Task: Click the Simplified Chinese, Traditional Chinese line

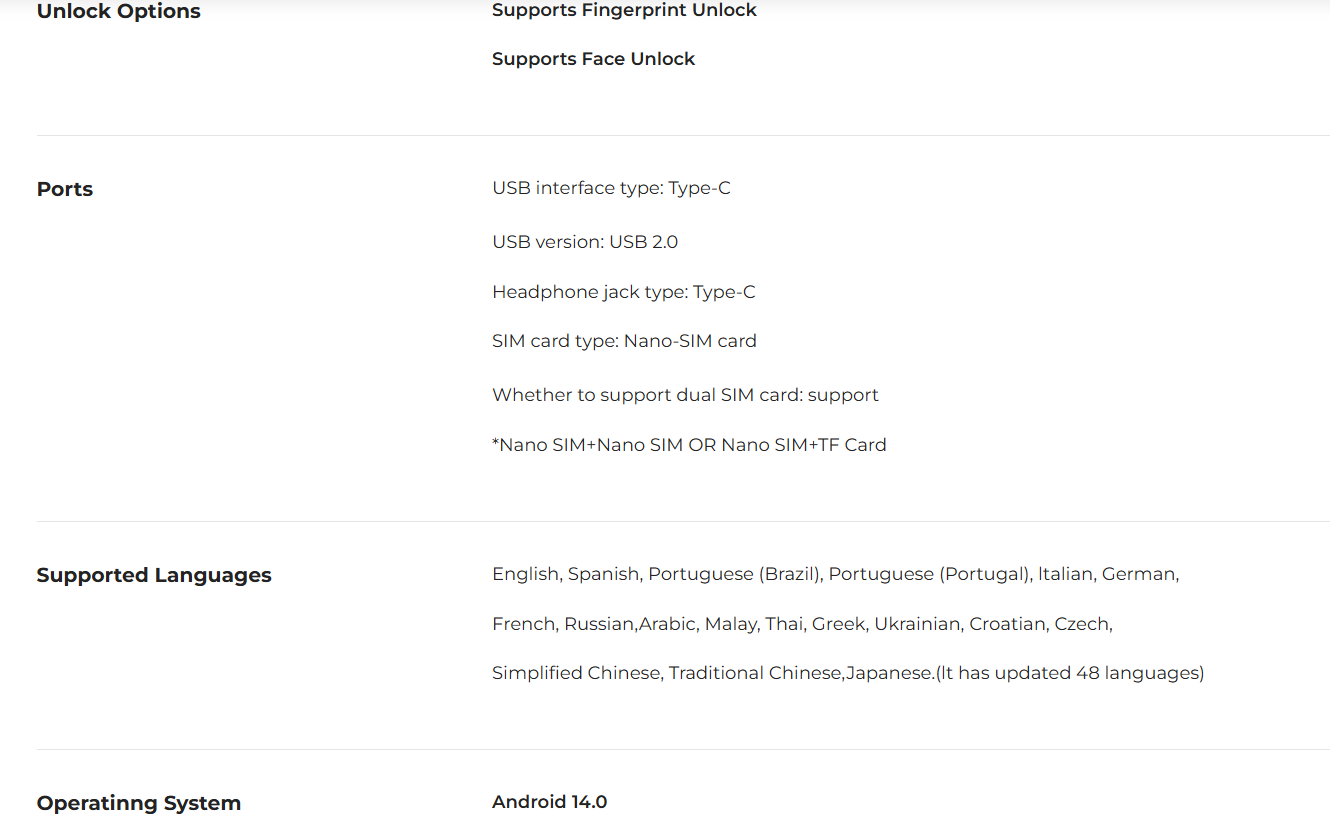Action: (x=848, y=673)
